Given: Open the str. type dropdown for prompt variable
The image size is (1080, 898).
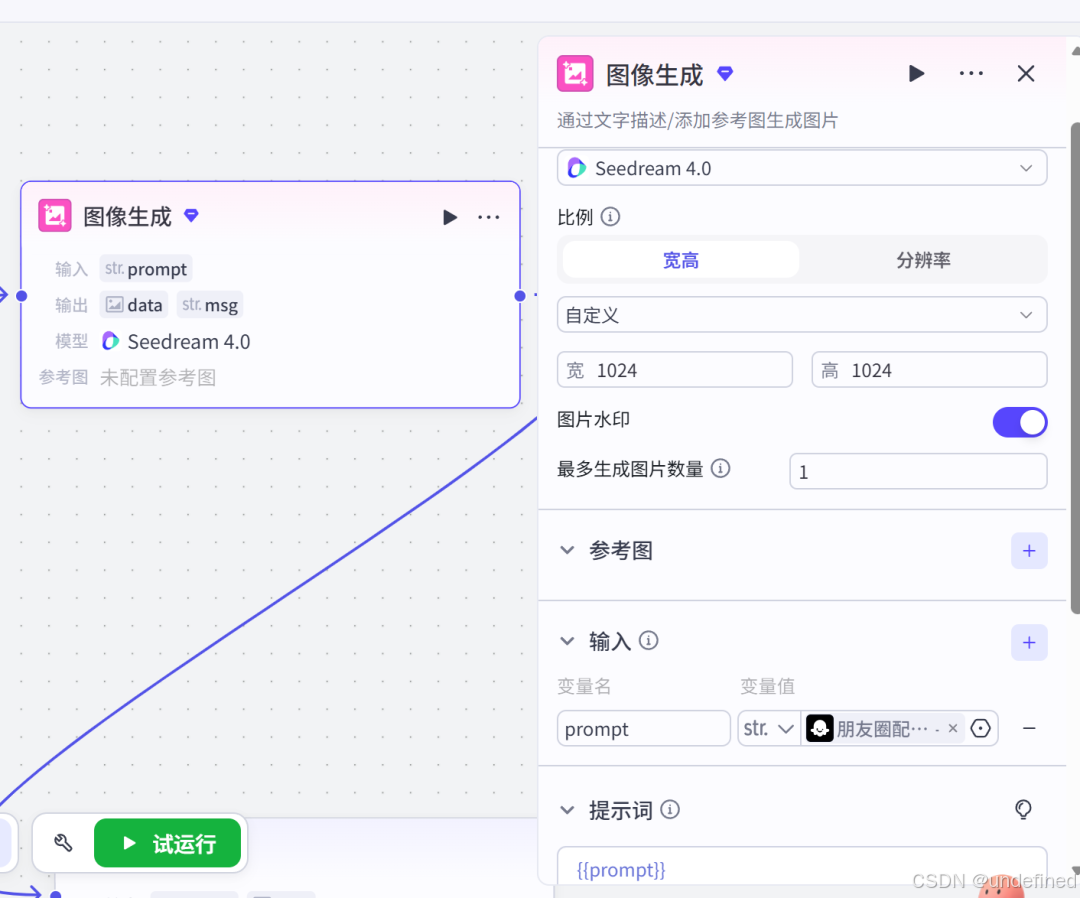Looking at the screenshot, I should [x=768, y=728].
